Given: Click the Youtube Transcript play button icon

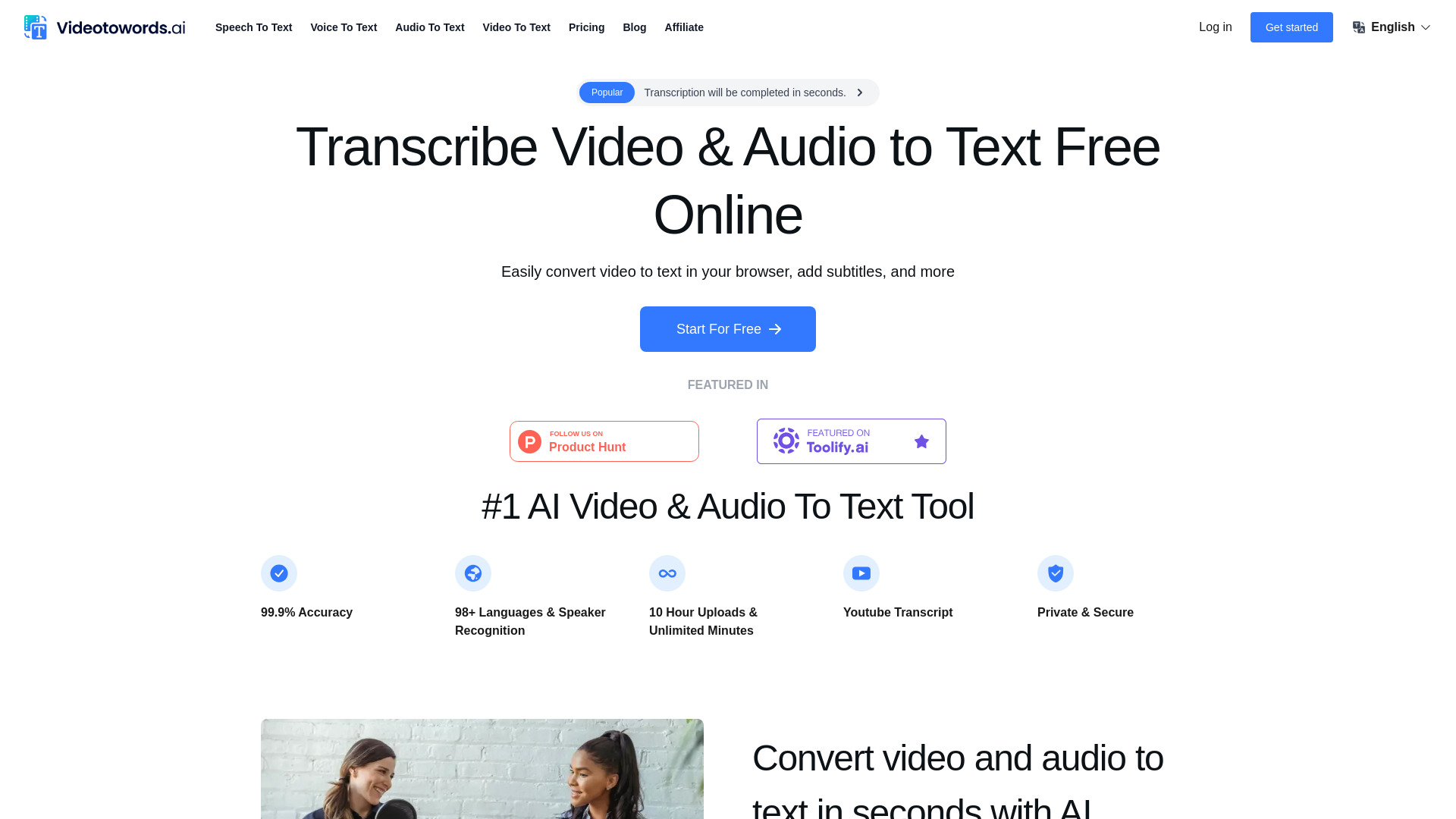Looking at the screenshot, I should (x=861, y=573).
